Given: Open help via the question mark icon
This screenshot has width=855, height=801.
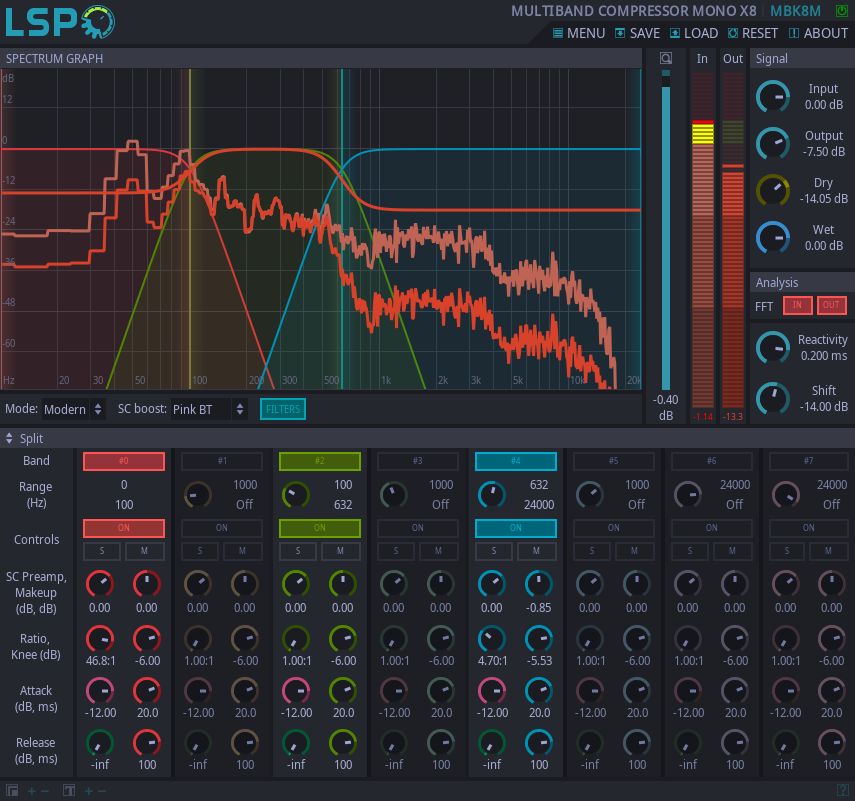Looking at the screenshot, I should click(842, 790).
